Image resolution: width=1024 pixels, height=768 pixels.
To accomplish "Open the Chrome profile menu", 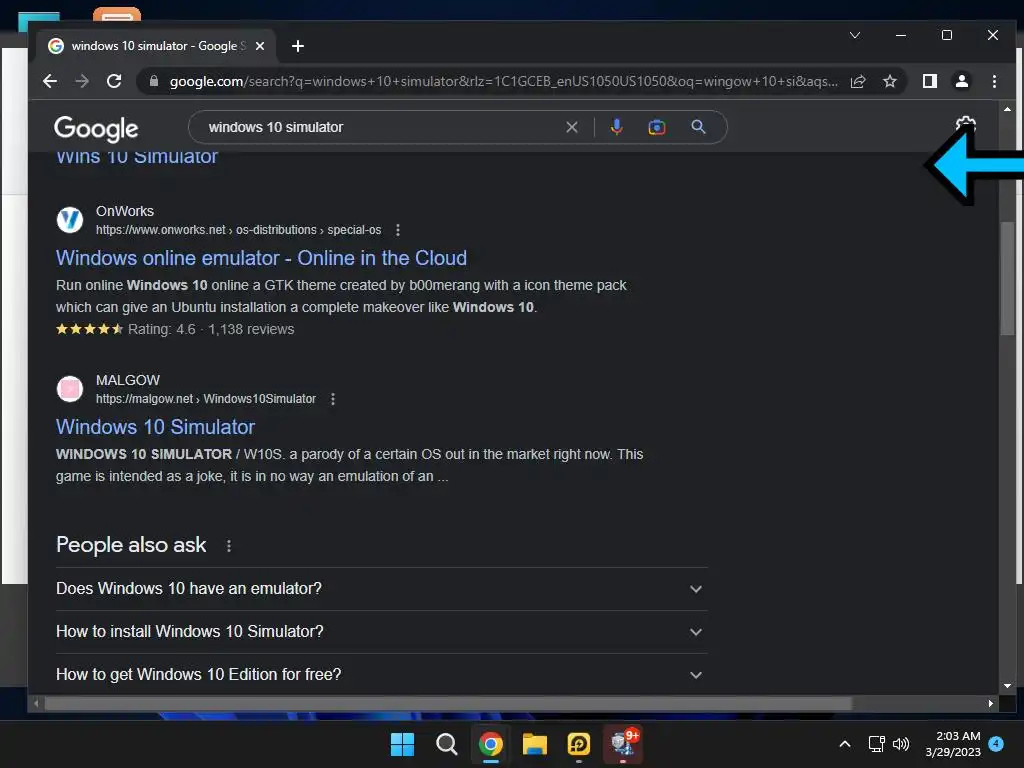I will pos(961,81).
